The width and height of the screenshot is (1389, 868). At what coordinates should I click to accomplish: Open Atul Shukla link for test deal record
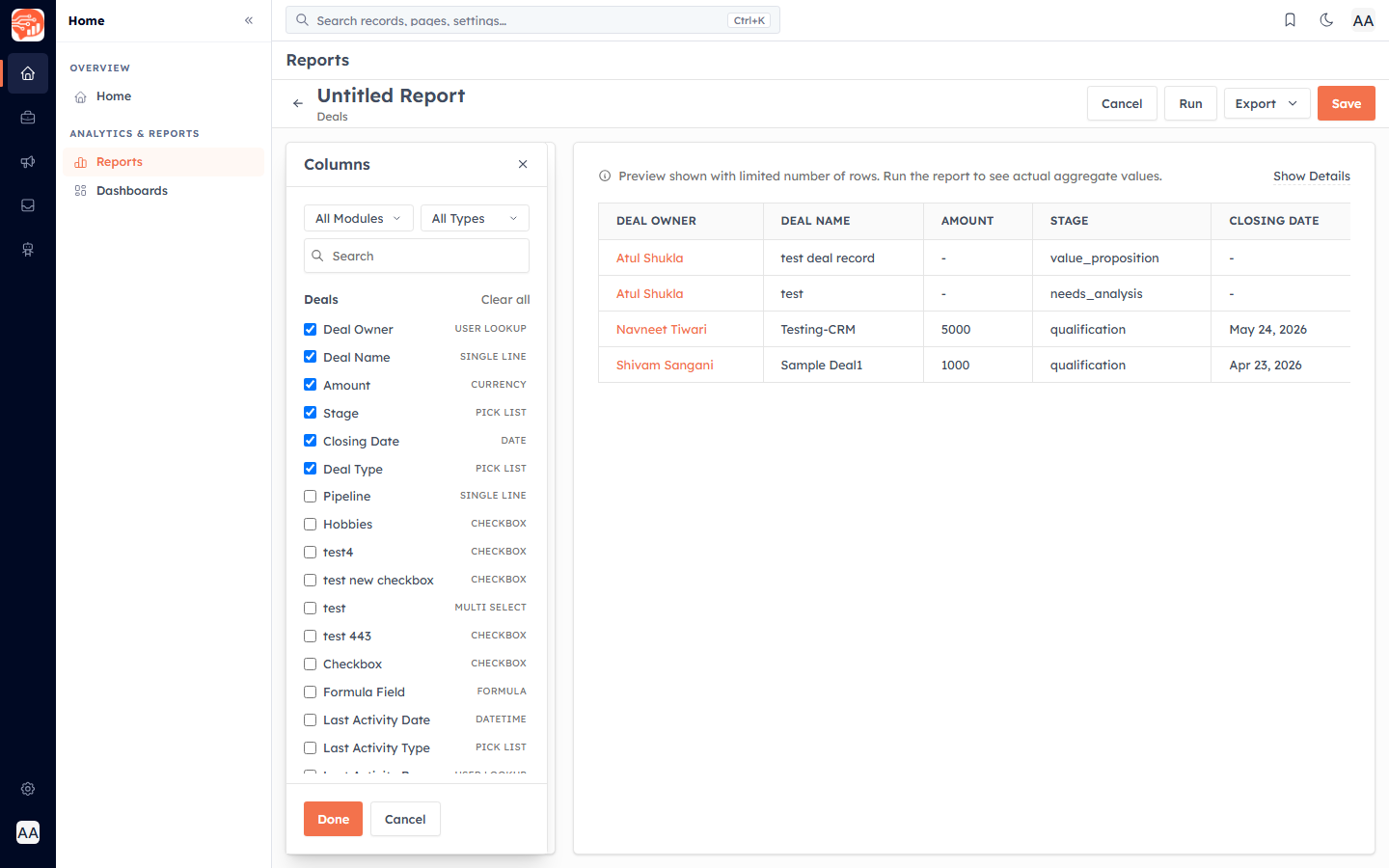649,258
